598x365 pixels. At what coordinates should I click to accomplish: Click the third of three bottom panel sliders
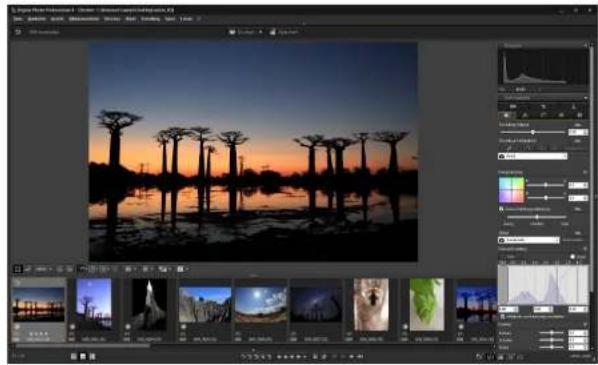coord(551,347)
